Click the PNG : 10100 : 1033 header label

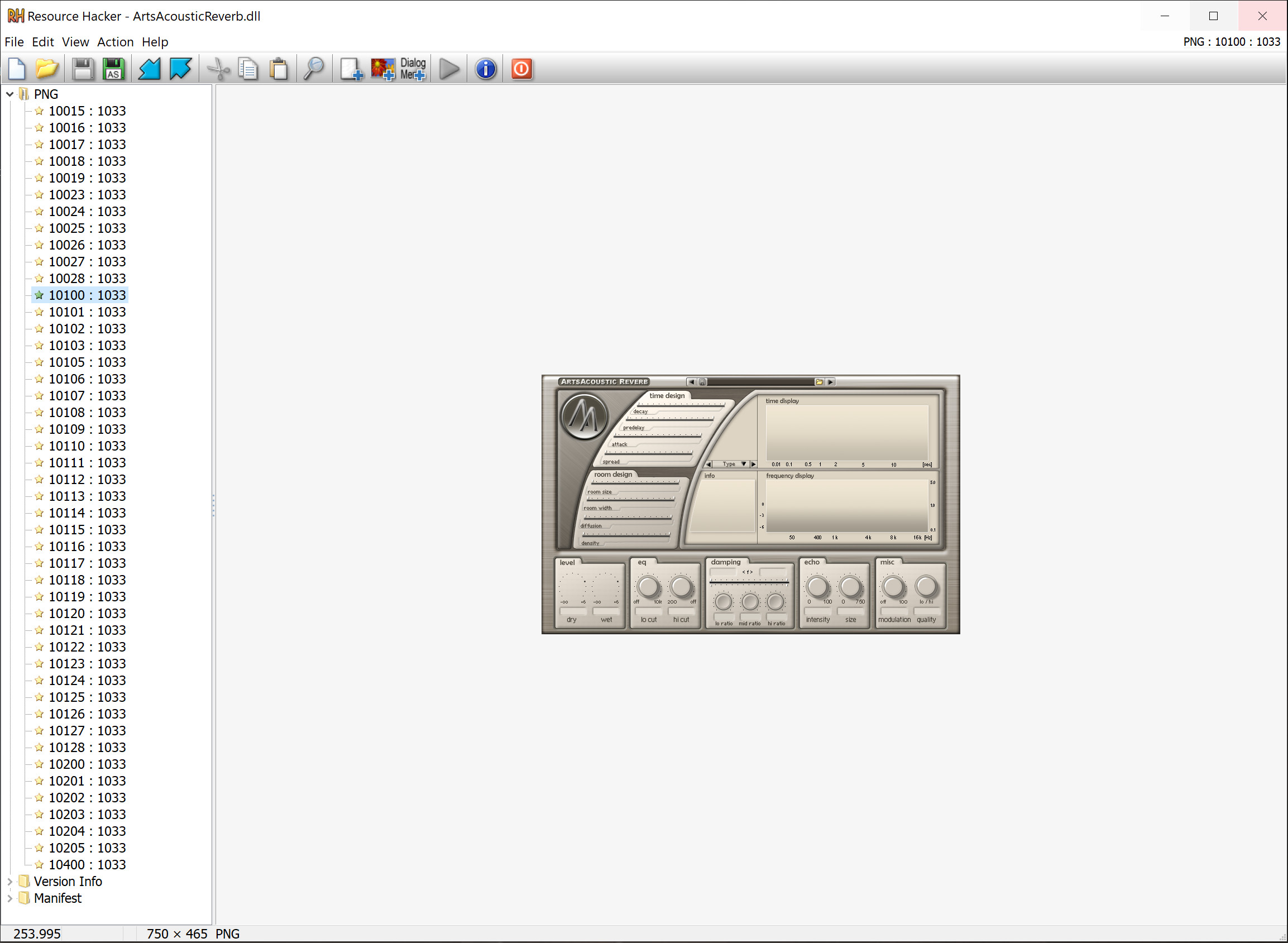pyautogui.click(x=1232, y=42)
